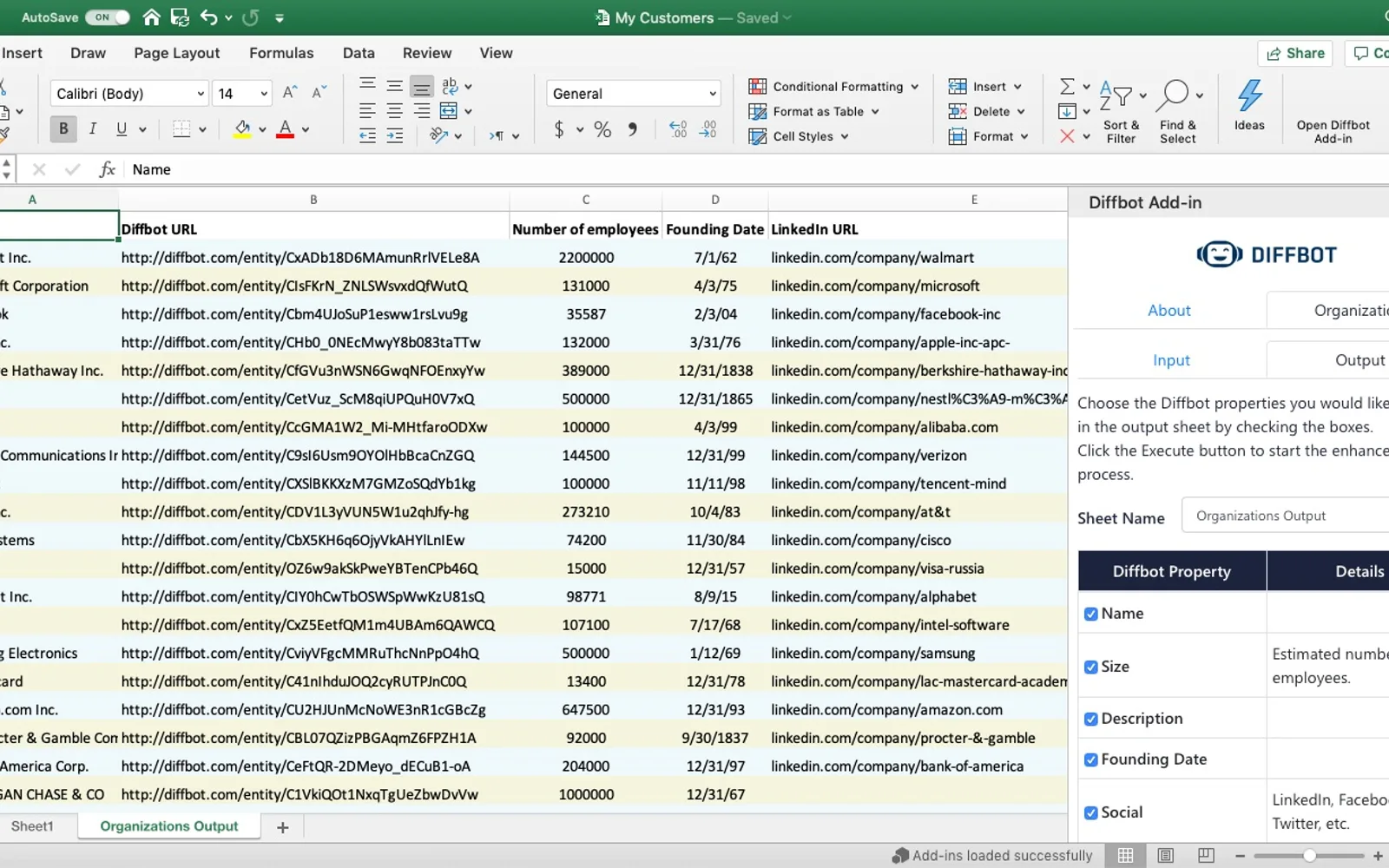Click the insert function fx icon

coord(108,169)
